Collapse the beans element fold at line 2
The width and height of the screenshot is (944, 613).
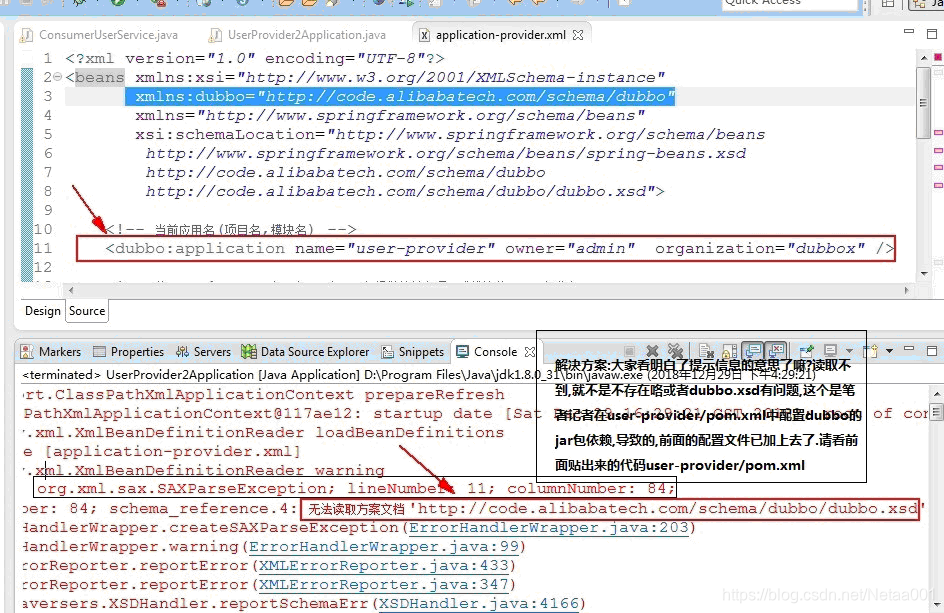(58, 77)
